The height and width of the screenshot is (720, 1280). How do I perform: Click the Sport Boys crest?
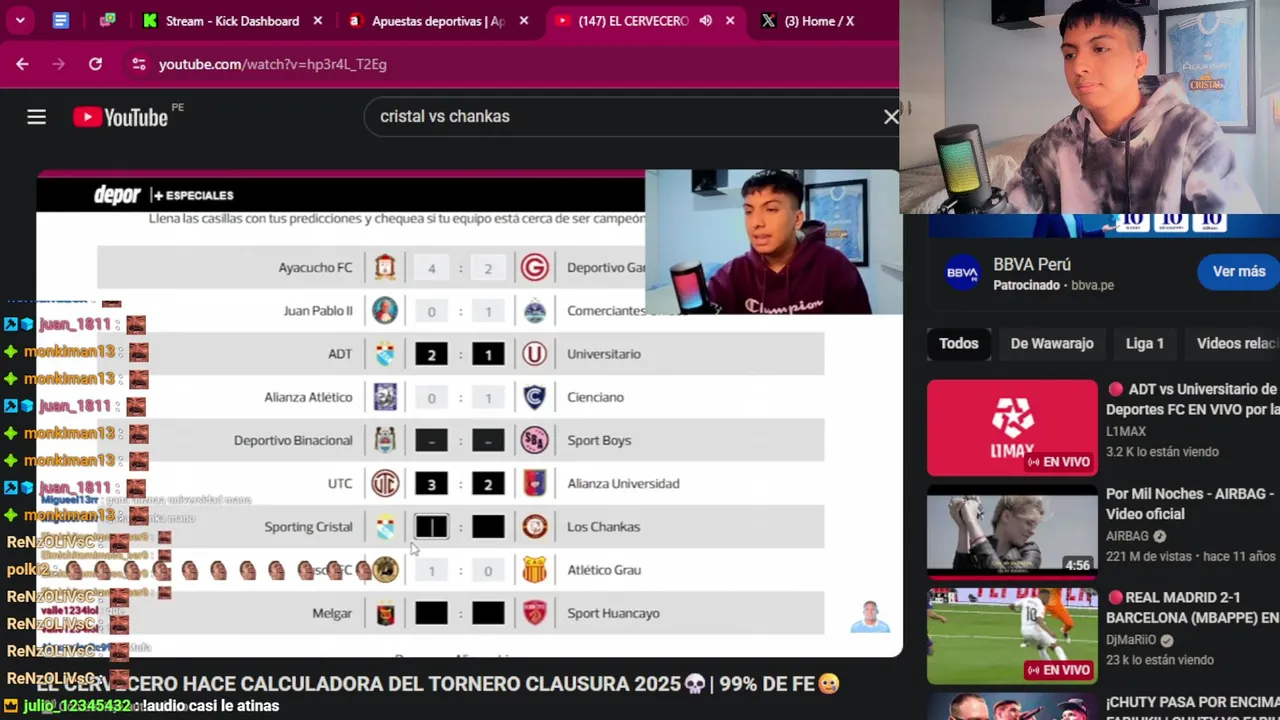tap(535, 440)
